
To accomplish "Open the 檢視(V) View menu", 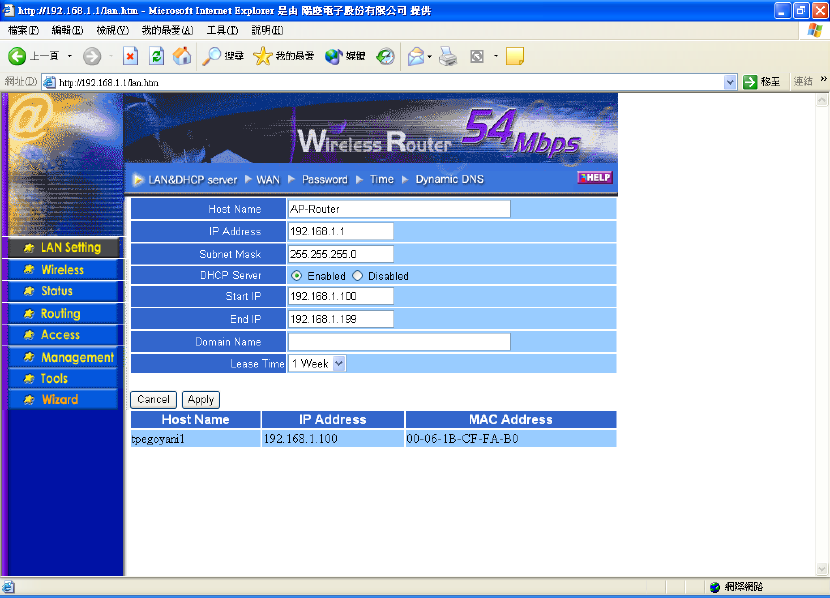I will click(x=113, y=30).
